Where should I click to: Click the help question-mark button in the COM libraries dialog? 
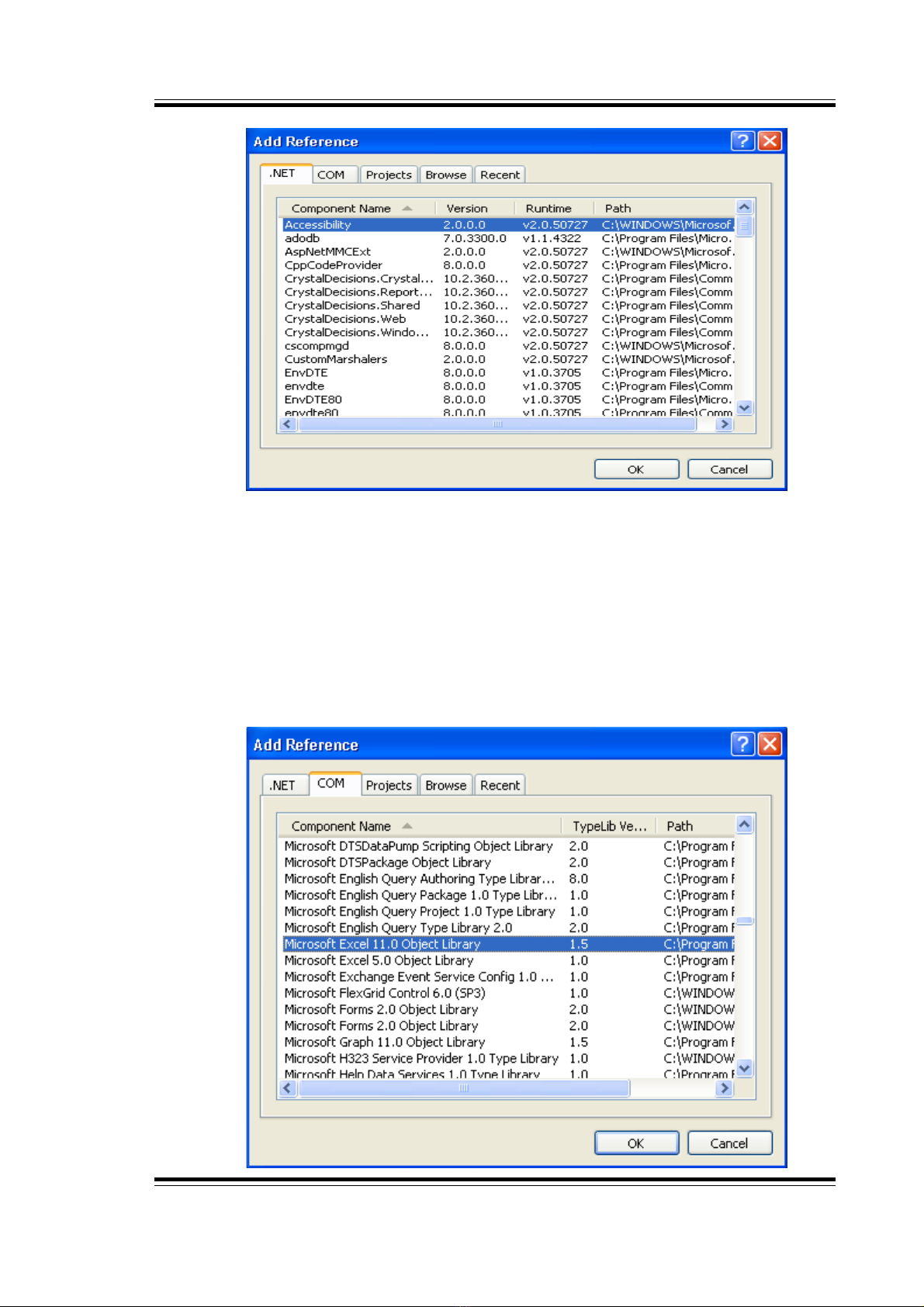coord(742,744)
